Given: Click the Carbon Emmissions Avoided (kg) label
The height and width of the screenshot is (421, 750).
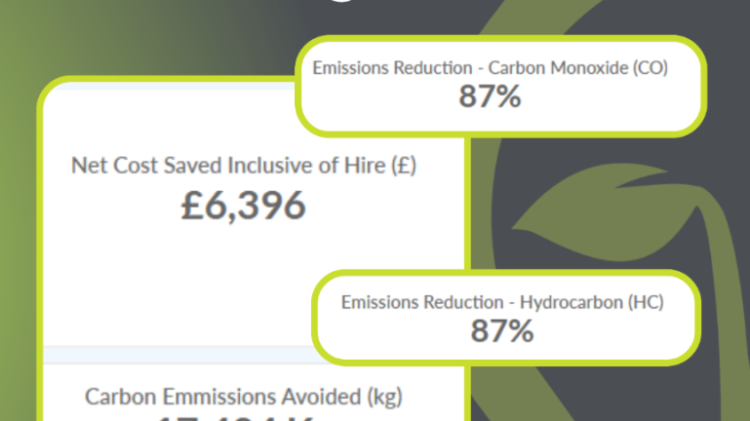Looking at the screenshot, I should (243, 397).
